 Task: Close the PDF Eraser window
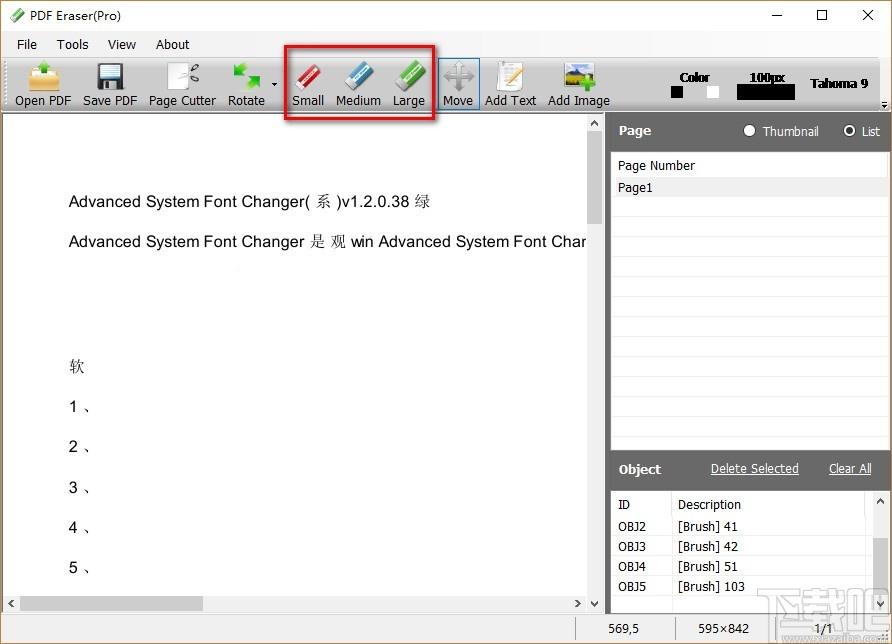point(868,15)
